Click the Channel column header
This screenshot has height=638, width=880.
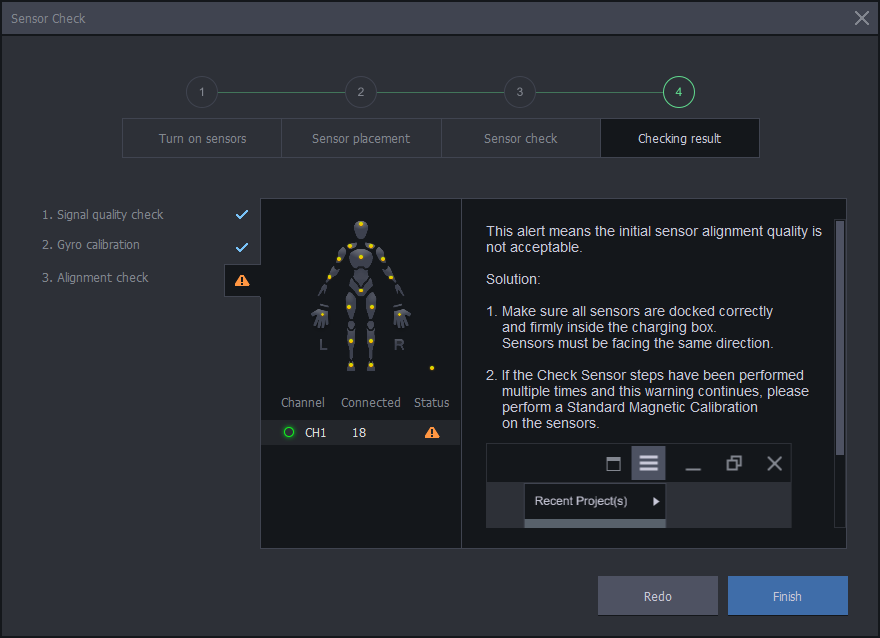pyautogui.click(x=302, y=402)
